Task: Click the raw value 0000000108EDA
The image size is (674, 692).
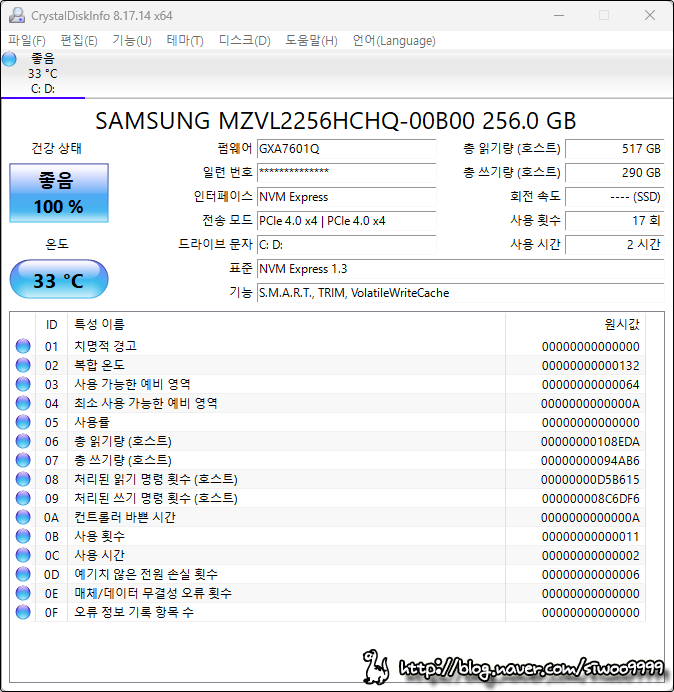Action: 591,441
